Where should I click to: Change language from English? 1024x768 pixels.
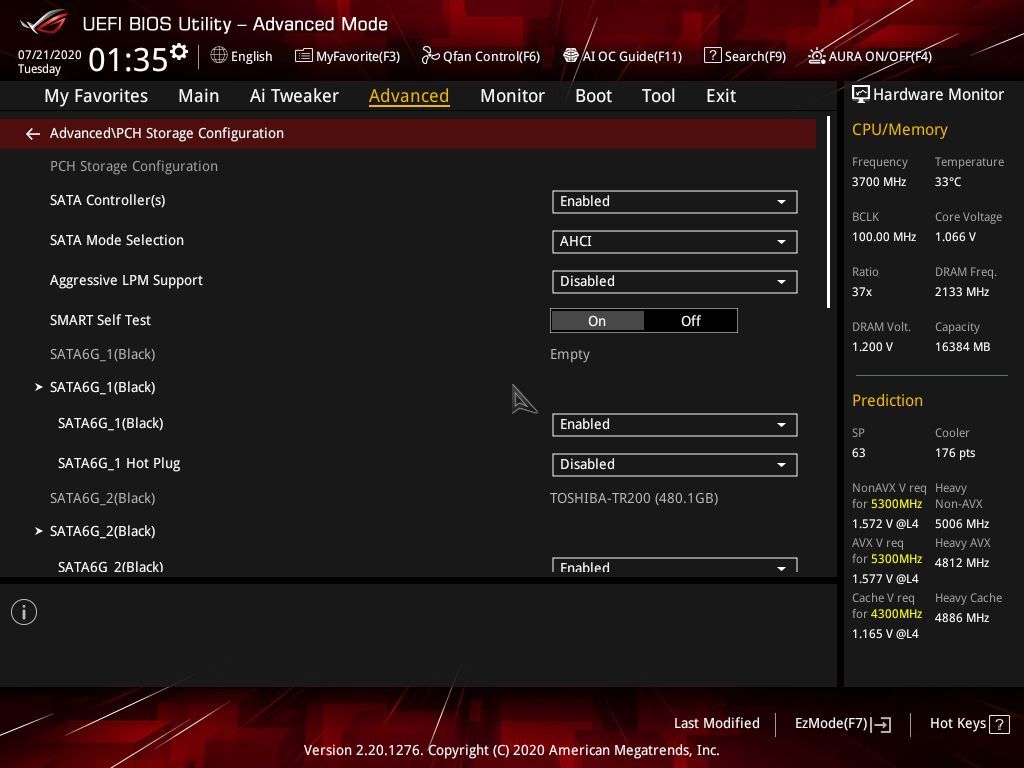point(251,57)
